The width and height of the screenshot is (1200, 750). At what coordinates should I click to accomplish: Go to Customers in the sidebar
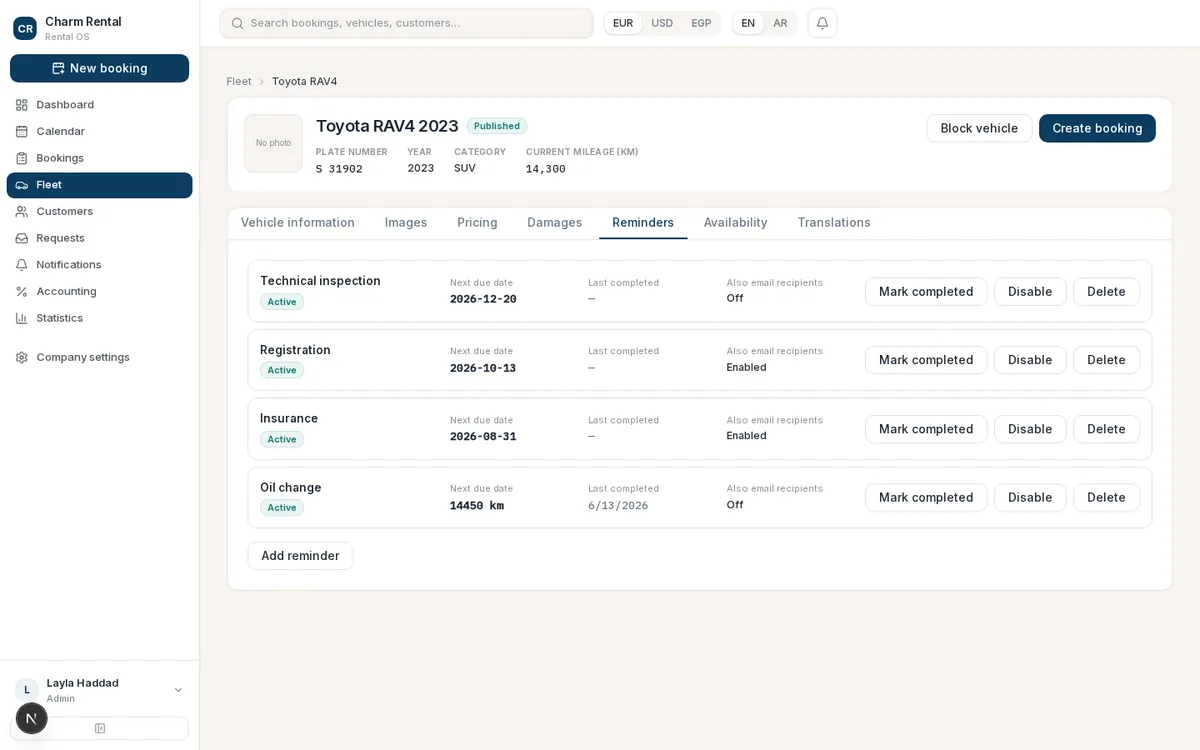coord(99,211)
